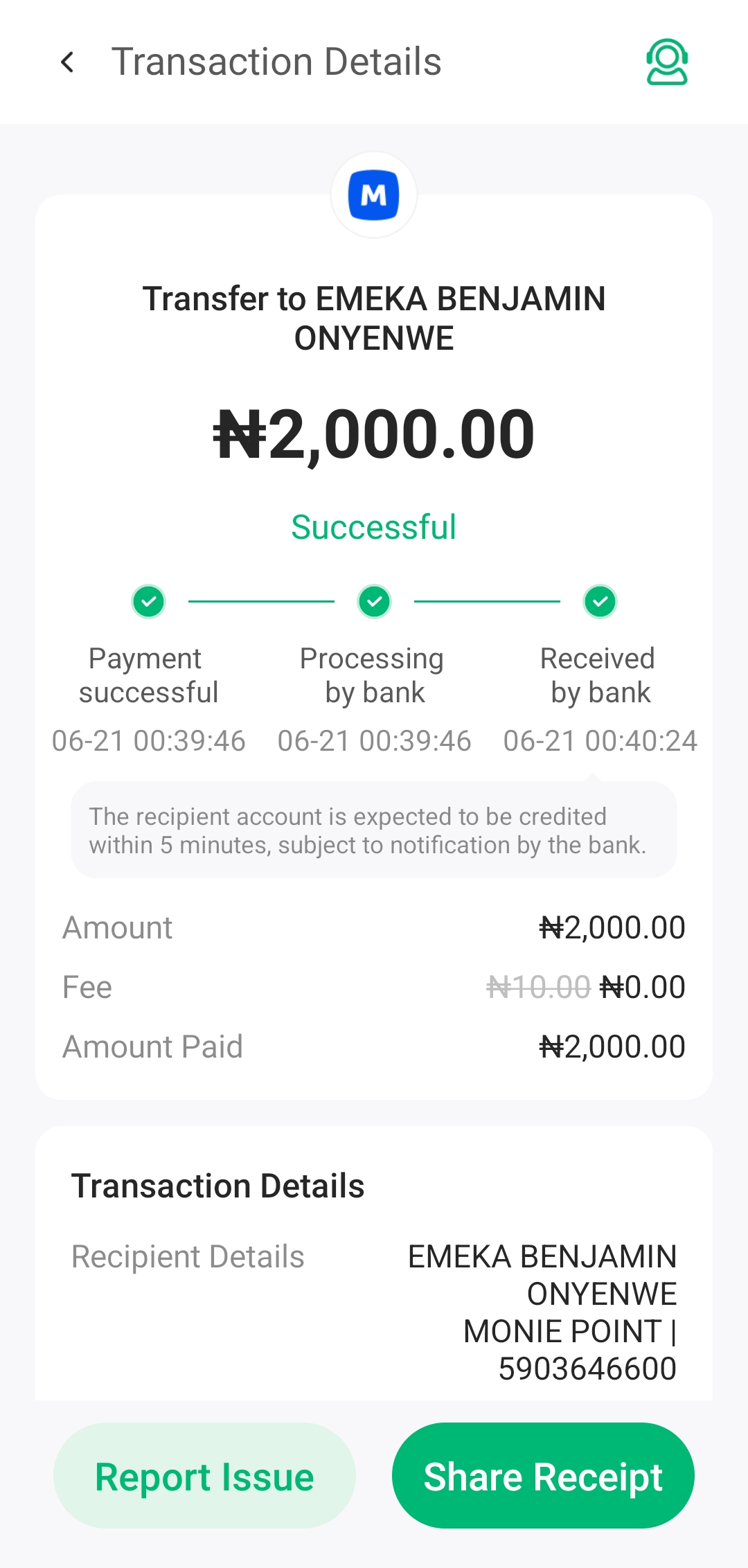The image size is (748, 1568).
Task: Open customer support headset icon
Action: (x=666, y=62)
